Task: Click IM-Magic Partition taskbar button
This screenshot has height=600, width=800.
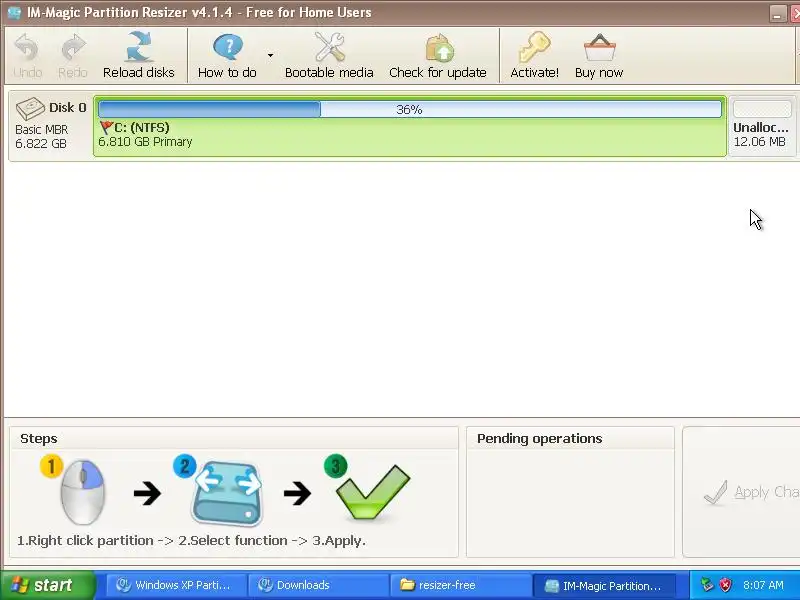Action: pos(605,585)
